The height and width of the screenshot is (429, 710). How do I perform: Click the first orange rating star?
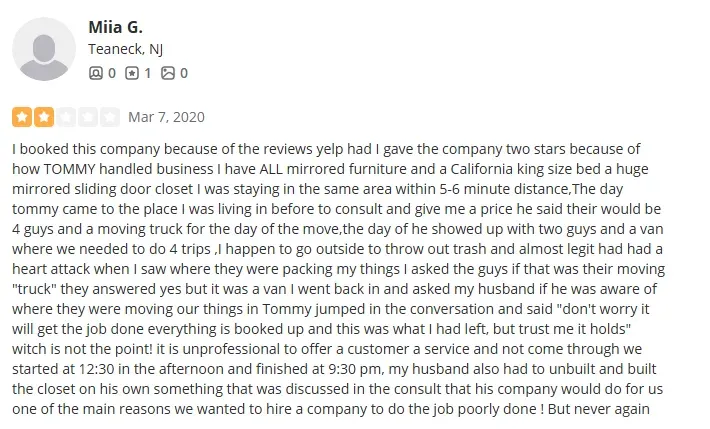click(21, 117)
